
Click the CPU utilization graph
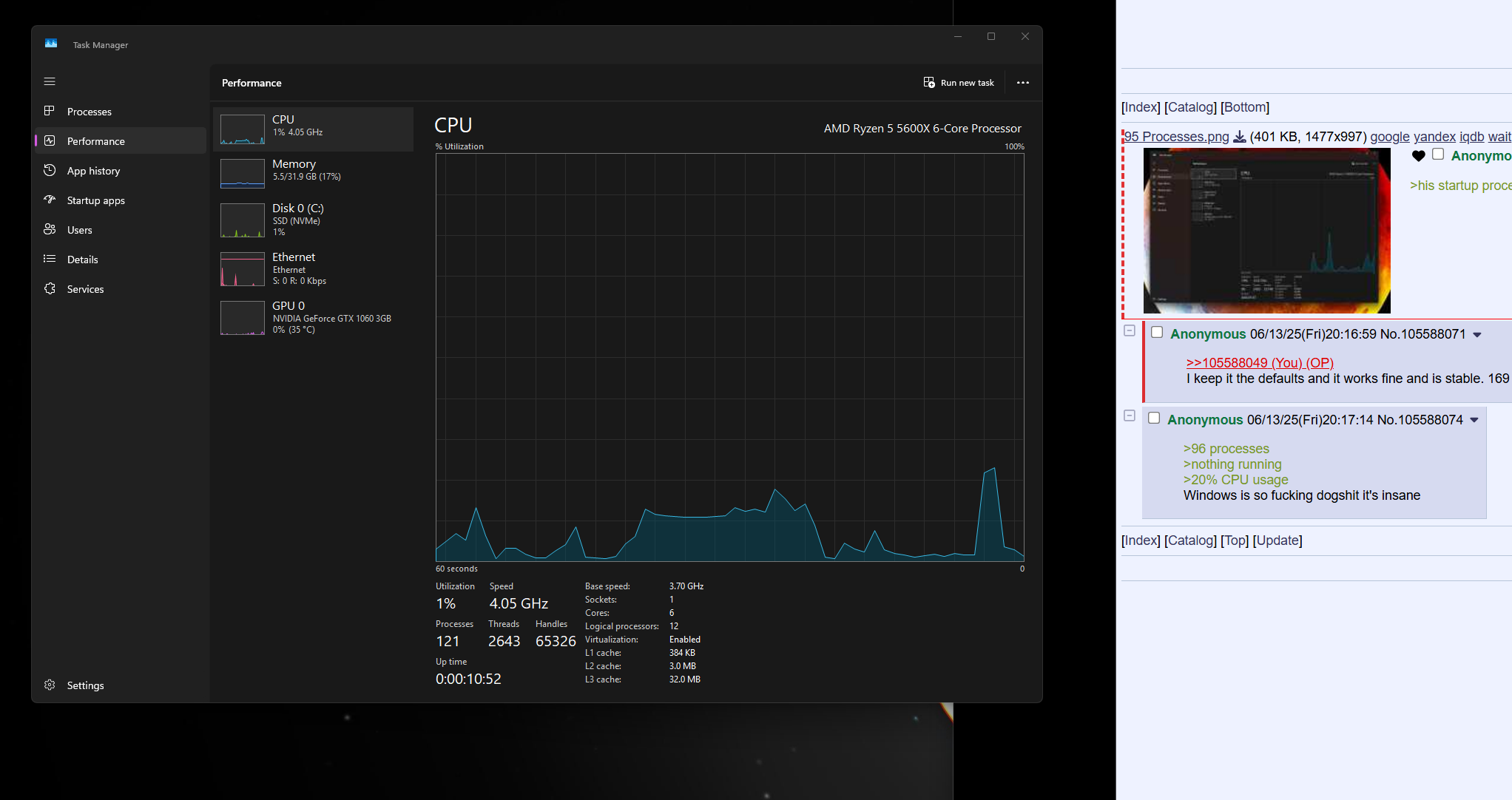pyautogui.click(x=729, y=357)
